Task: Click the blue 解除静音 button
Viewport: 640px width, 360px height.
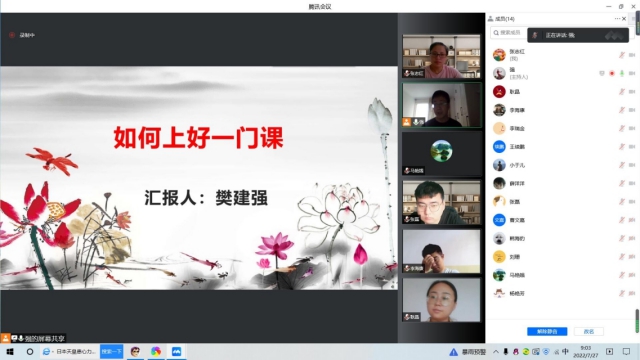Action: point(547,331)
